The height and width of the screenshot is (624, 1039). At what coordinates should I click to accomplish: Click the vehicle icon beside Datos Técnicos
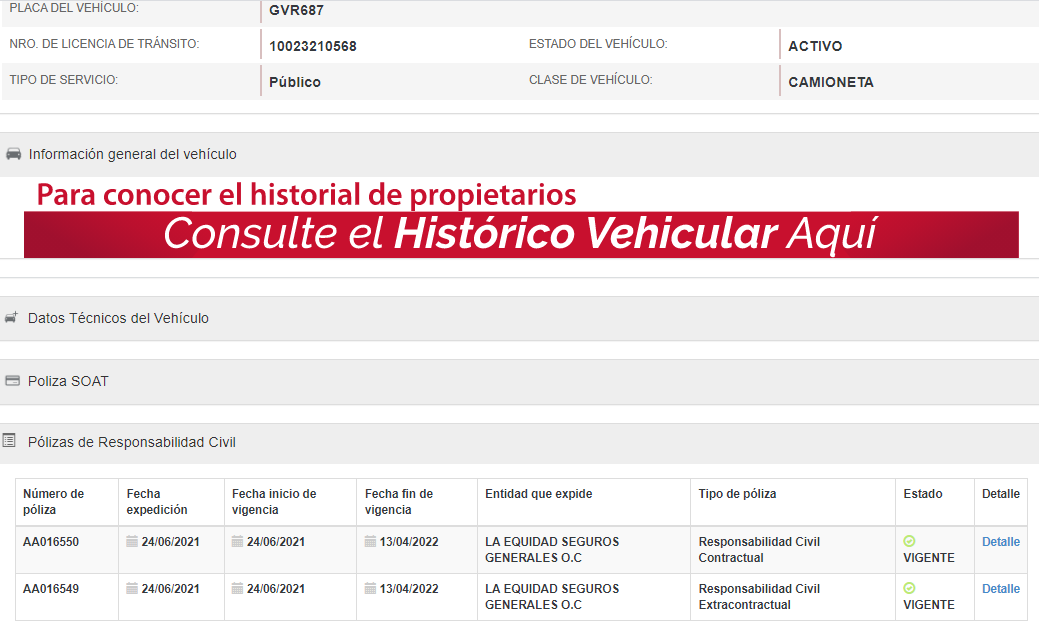(x=12, y=318)
